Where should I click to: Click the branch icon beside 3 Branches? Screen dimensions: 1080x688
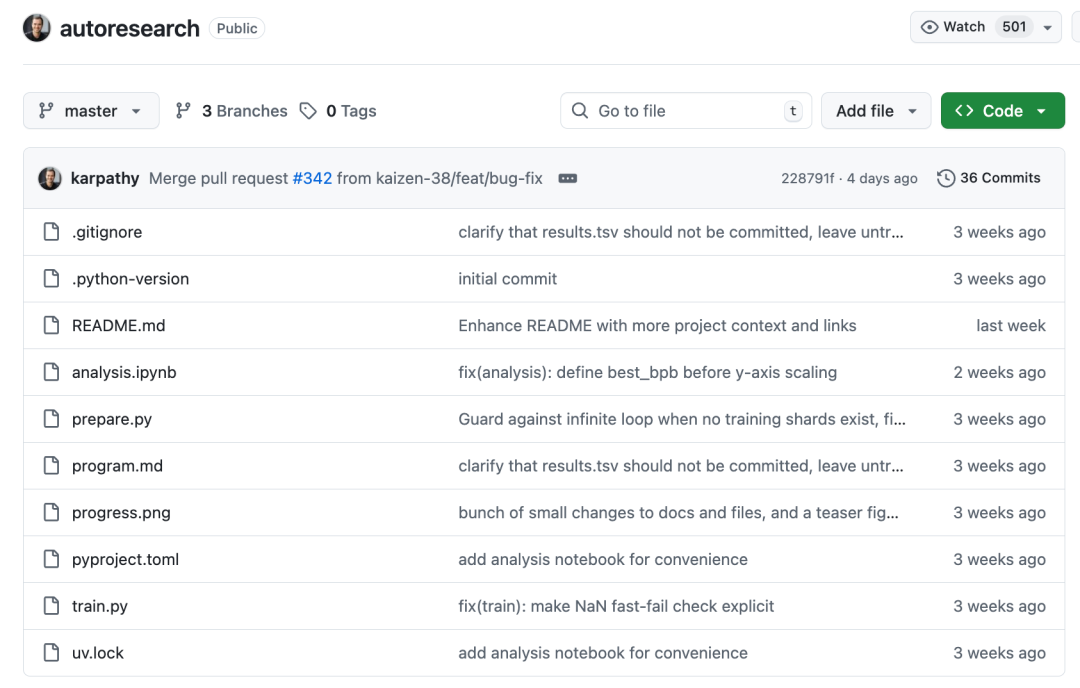tap(183, 111)
